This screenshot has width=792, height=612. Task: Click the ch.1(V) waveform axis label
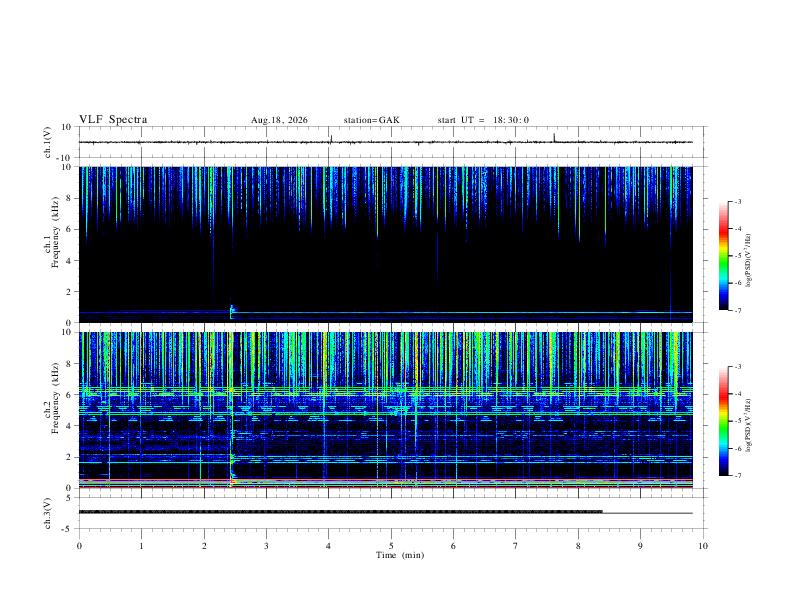[48, 142]
